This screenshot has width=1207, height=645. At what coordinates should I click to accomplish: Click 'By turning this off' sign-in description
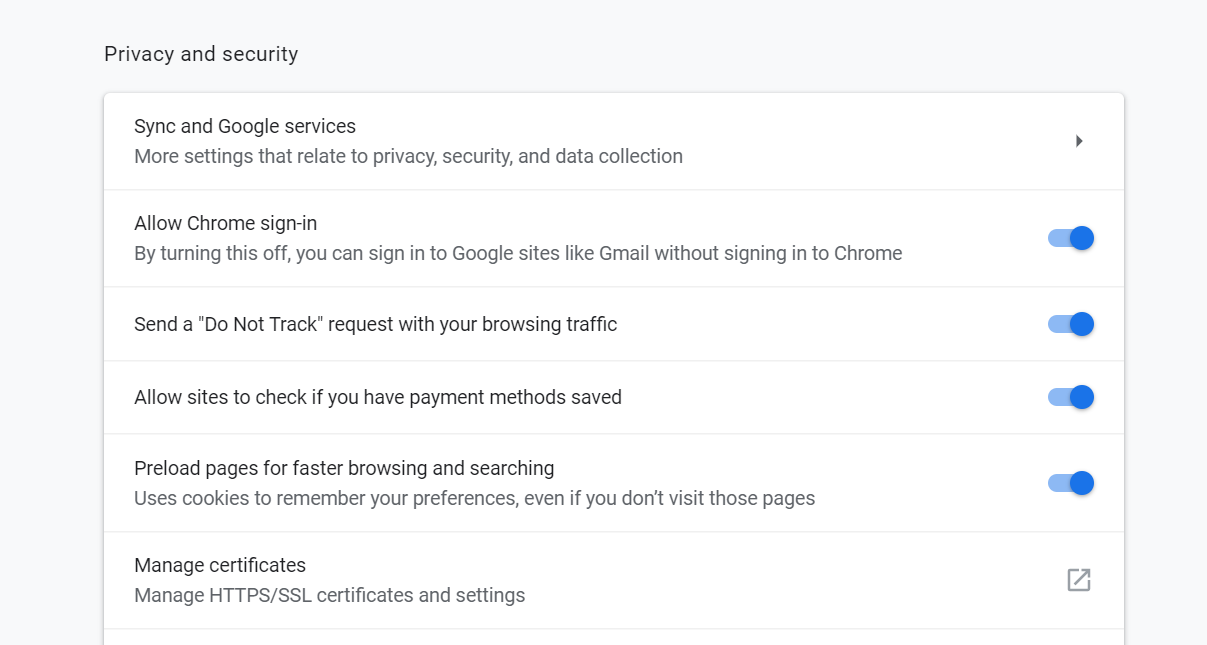pyautogui.click(x=518, y=253)
